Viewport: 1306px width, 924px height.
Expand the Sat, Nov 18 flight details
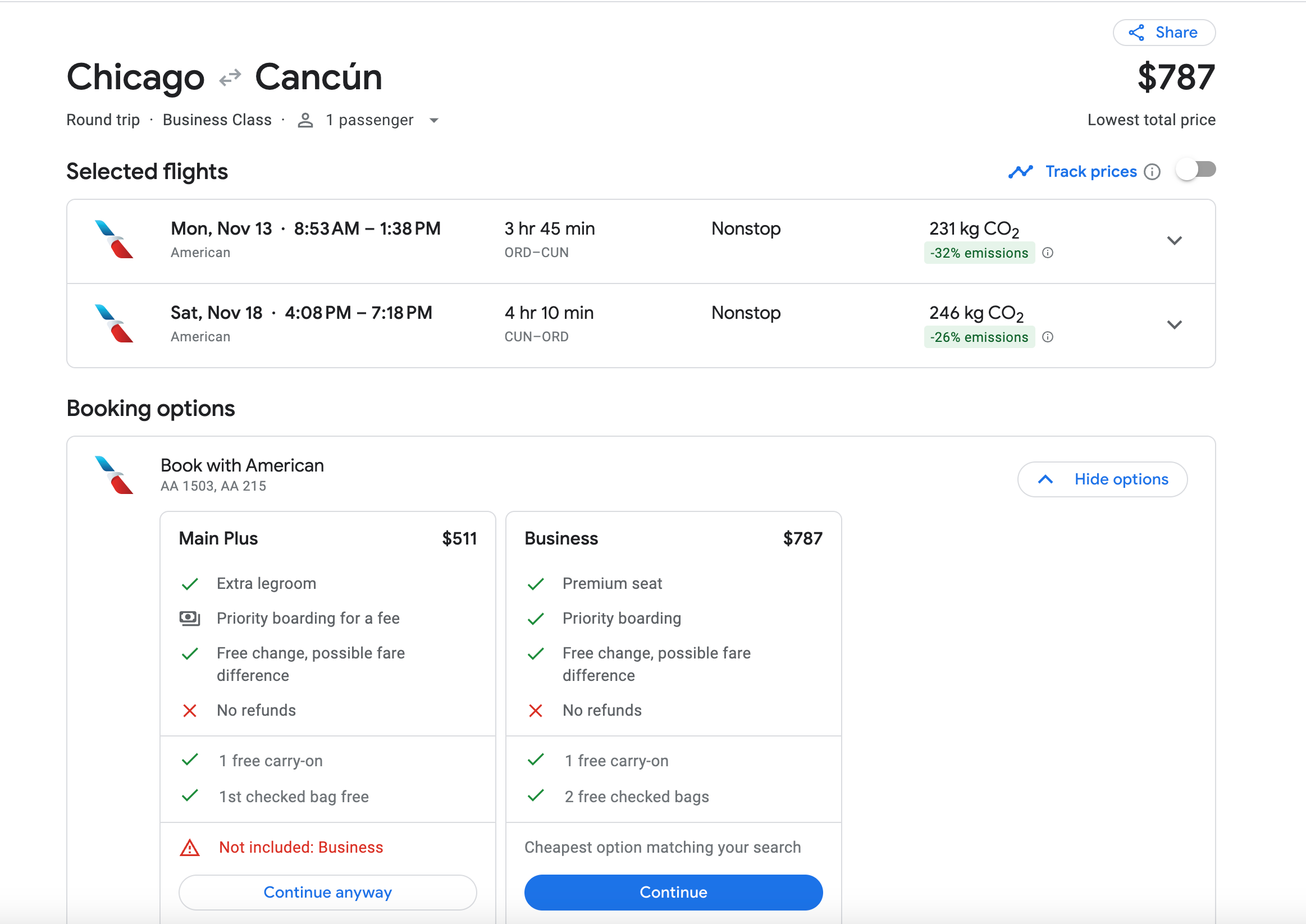tap(1174, 325)
